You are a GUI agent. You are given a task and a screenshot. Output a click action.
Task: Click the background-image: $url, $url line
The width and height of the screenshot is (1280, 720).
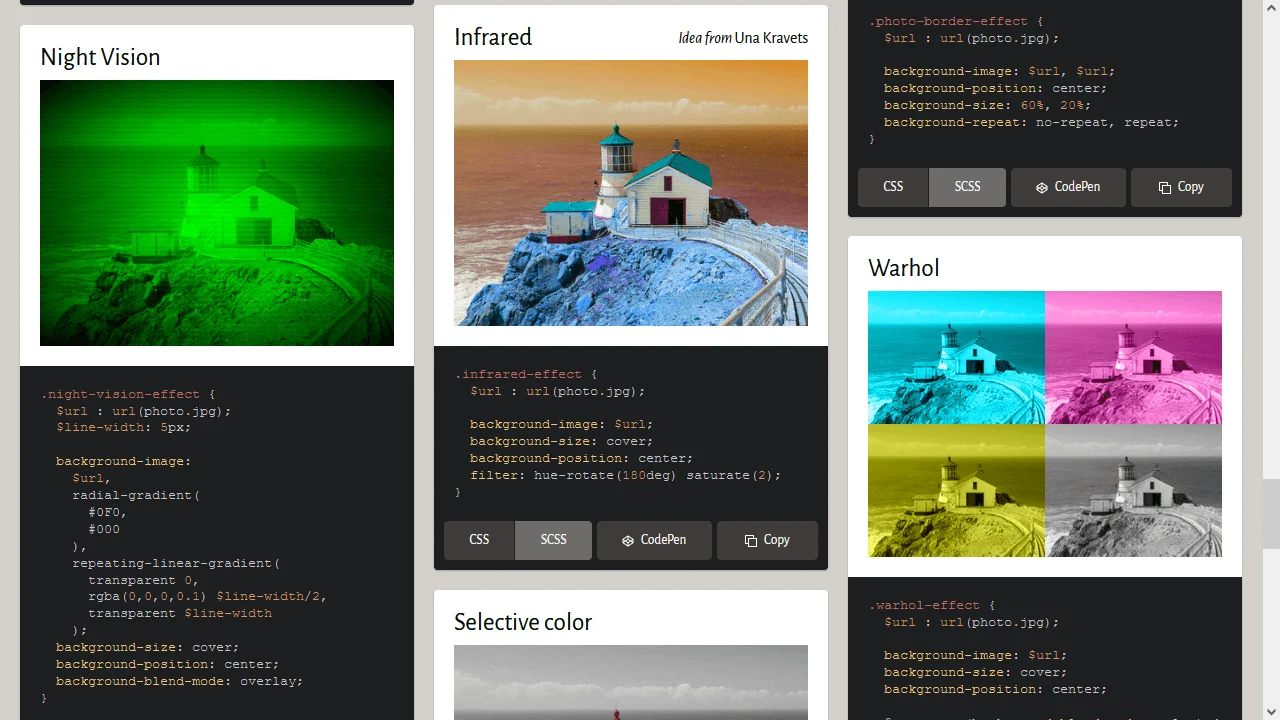999,71
